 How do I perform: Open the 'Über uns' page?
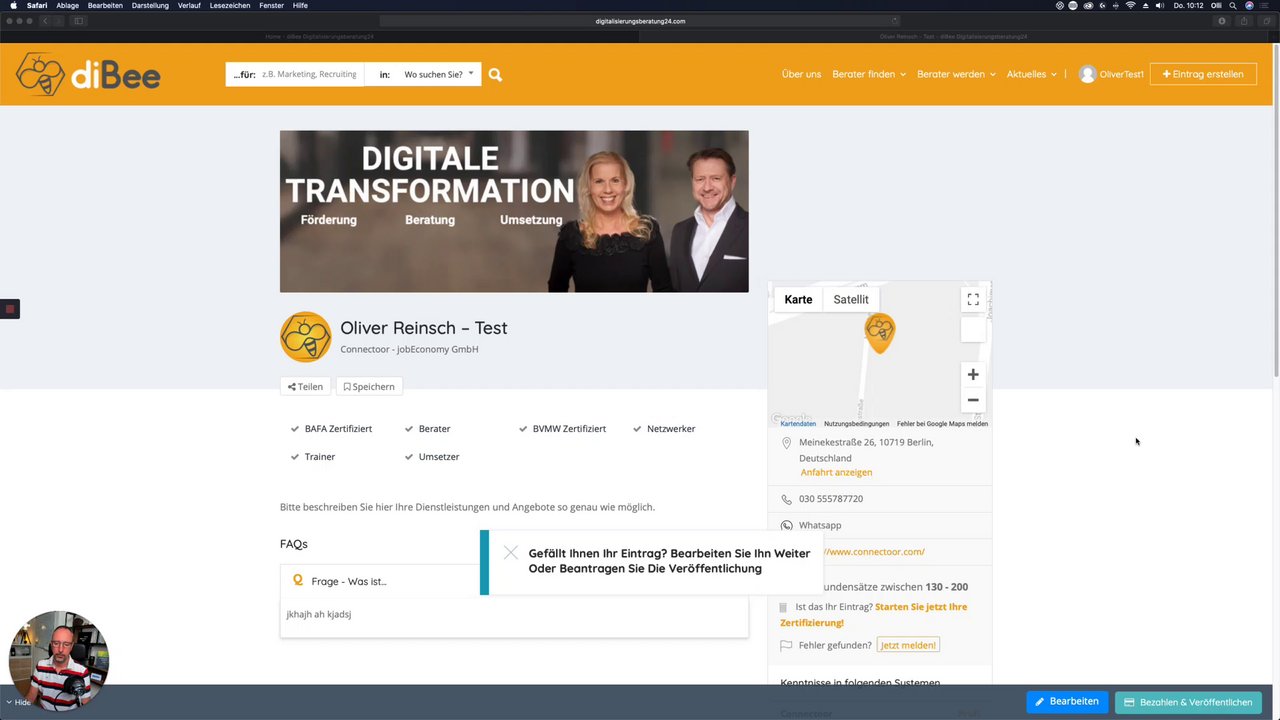(x=801, y=74)
